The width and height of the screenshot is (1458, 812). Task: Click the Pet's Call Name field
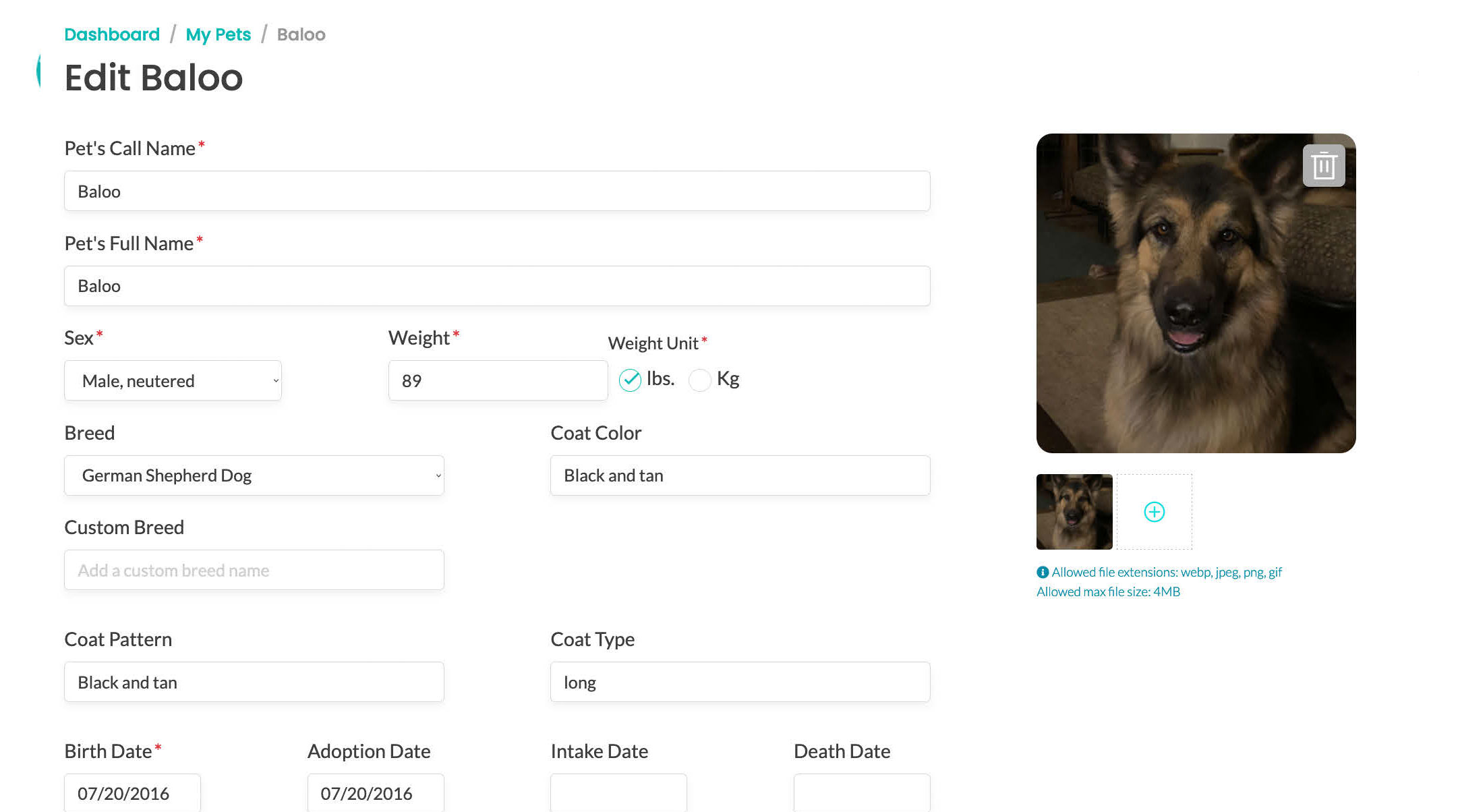[497, 191]
